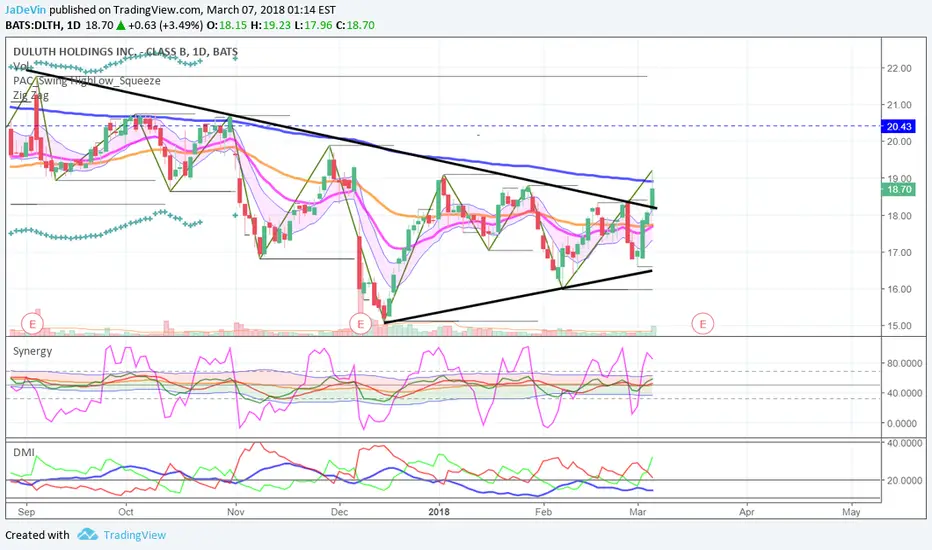This screenshot has height=550, width=932.
Task: Click the 'DULUTH HOLDINGS INC. - CLASS B, 1D, BATS' title
Action: pyautogui.click(x=125, y=52)
